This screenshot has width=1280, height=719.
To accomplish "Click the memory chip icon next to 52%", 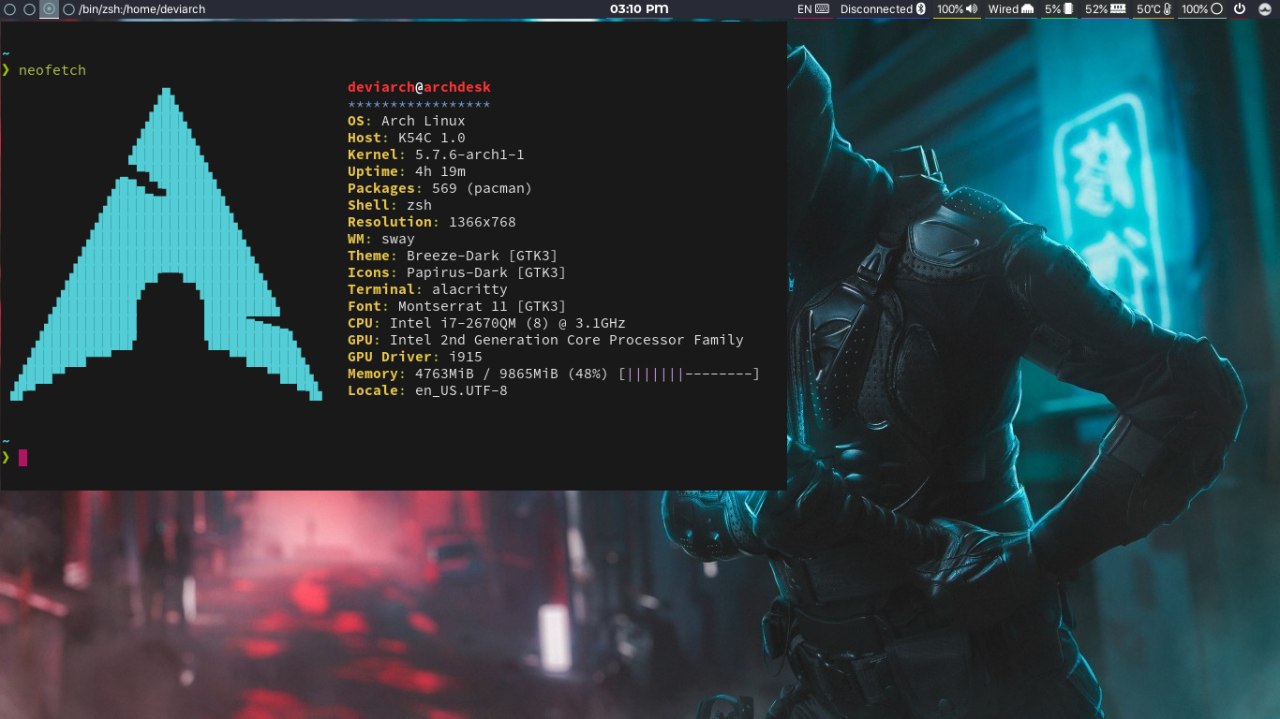I will pyautogui.click(x=1118, y=9).
